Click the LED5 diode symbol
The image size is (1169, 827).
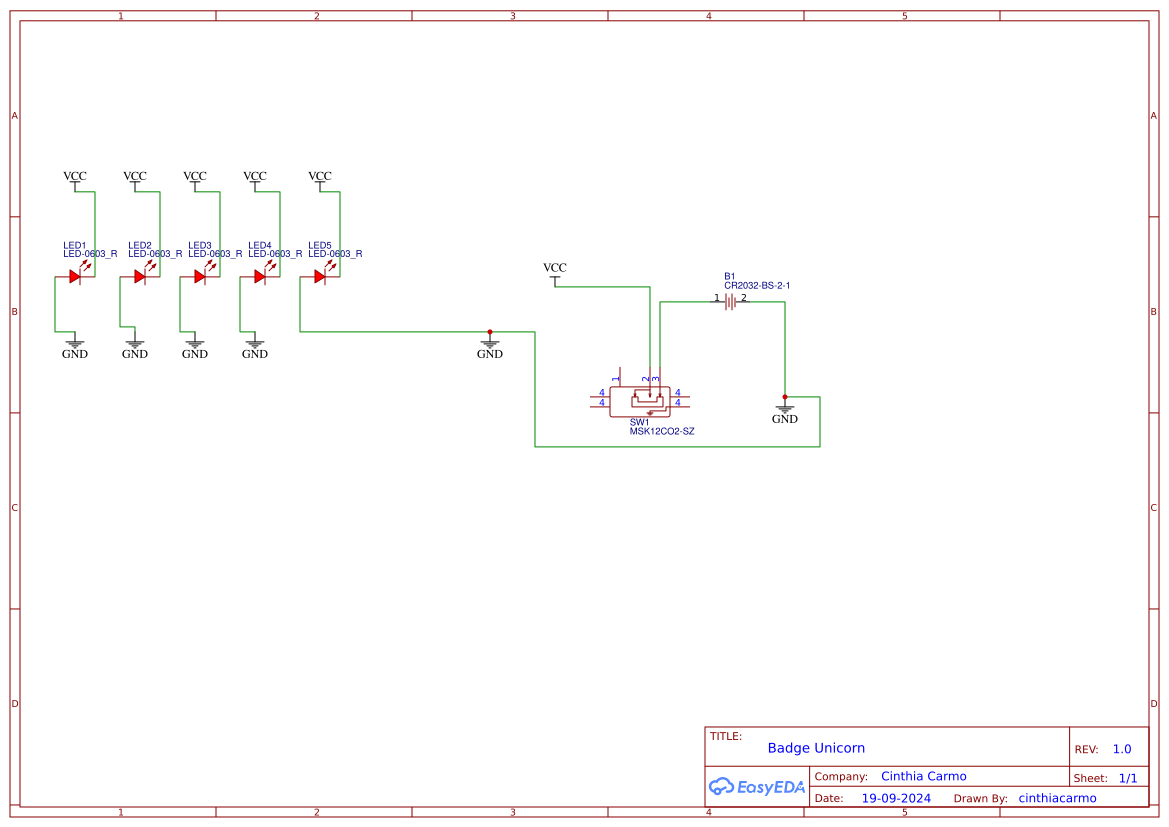(x=321, y=277)
